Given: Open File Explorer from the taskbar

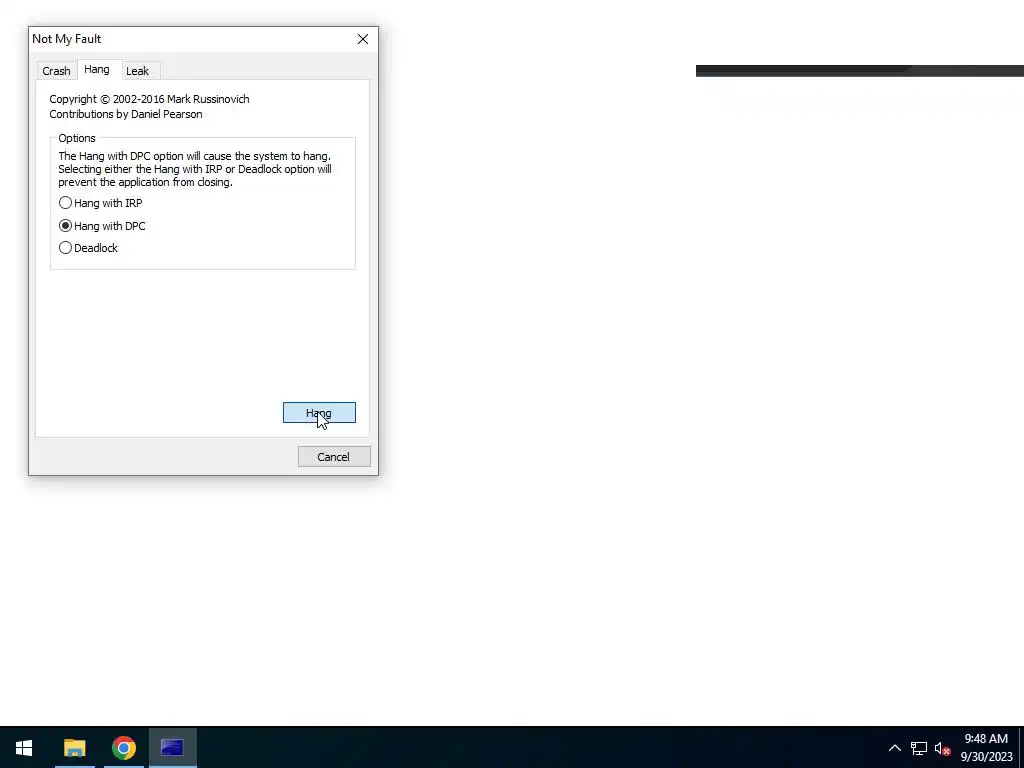Looking at the screenshot, I should pos(74,748).
